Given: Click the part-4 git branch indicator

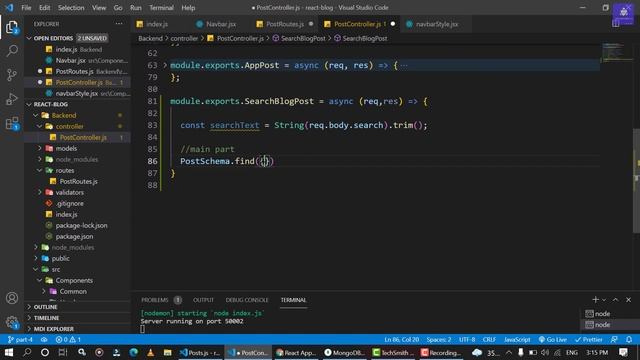Looking at the screenshot, I should coord(20,339).
